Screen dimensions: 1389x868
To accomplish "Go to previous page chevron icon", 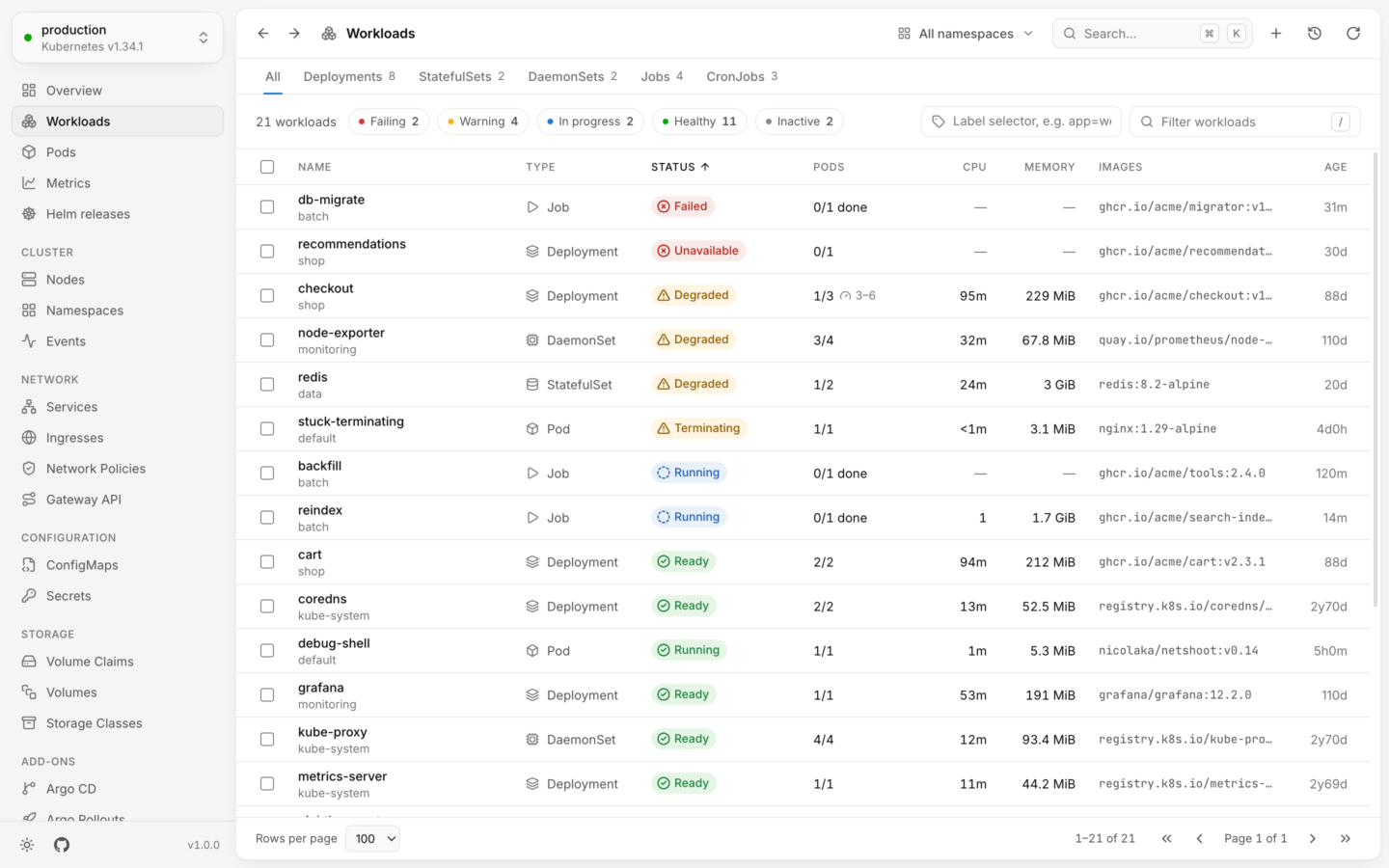I will pos(1200,839).
